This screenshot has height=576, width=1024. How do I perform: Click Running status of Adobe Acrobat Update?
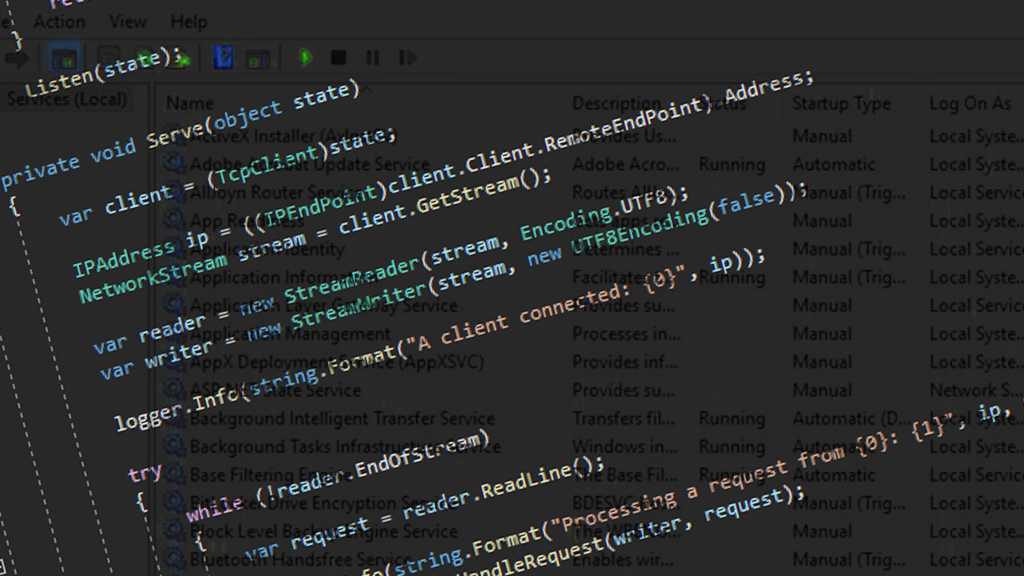click(x=731, y=164)
